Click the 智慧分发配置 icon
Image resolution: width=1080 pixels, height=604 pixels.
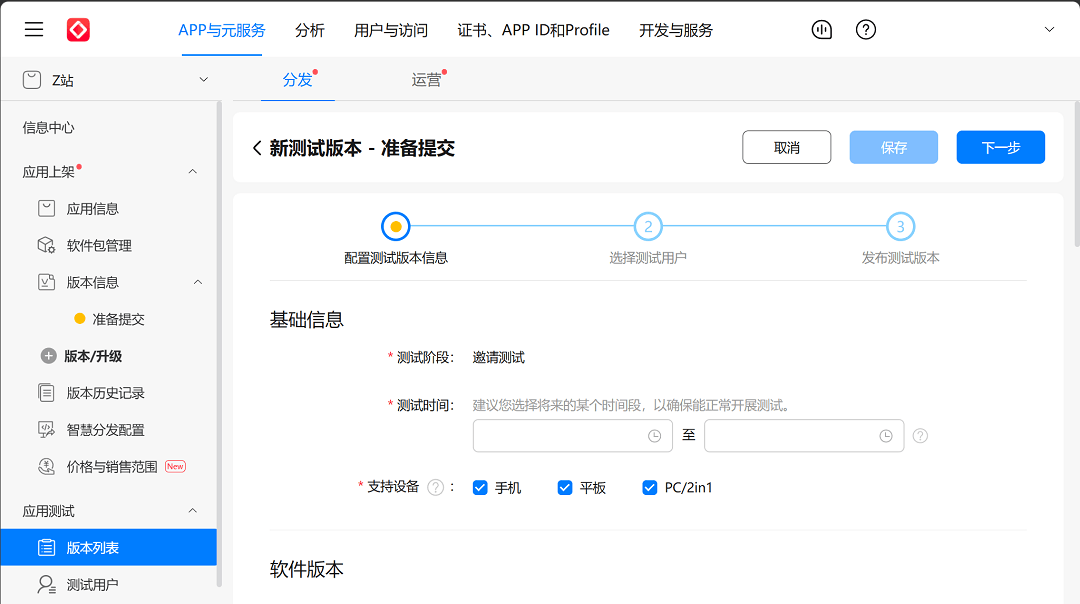click(46, 430)
